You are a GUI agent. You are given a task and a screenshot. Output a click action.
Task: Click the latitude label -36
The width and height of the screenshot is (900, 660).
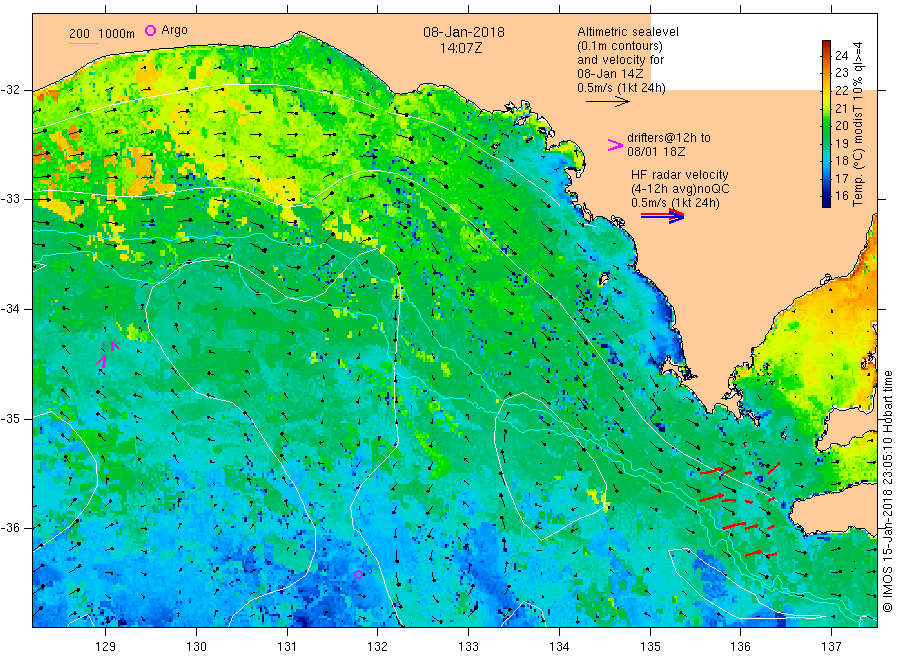coord(10,528)
